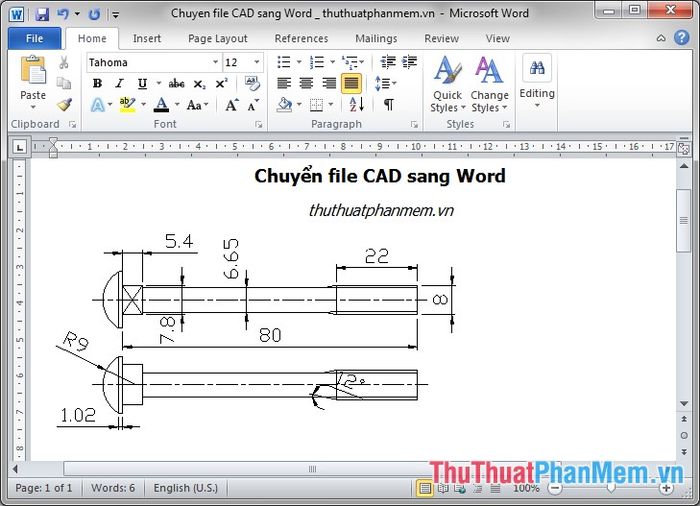Click the Undo arrow icon

click(63, 14)
